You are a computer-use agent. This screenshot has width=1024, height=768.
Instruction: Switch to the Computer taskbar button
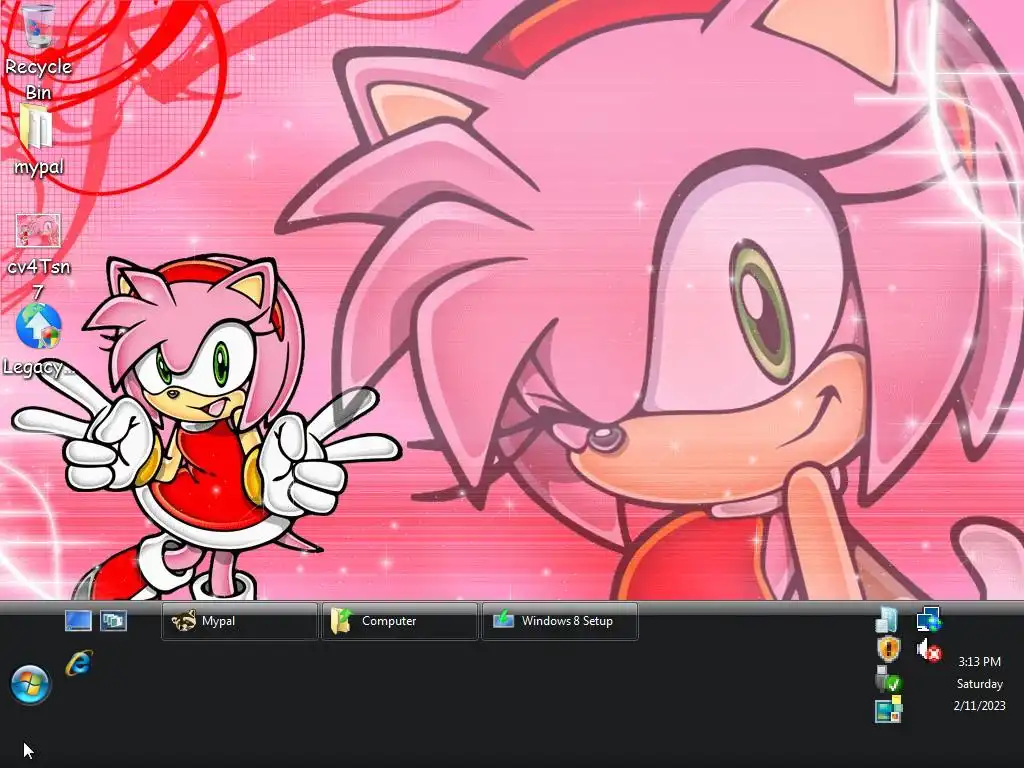(400, 621)
